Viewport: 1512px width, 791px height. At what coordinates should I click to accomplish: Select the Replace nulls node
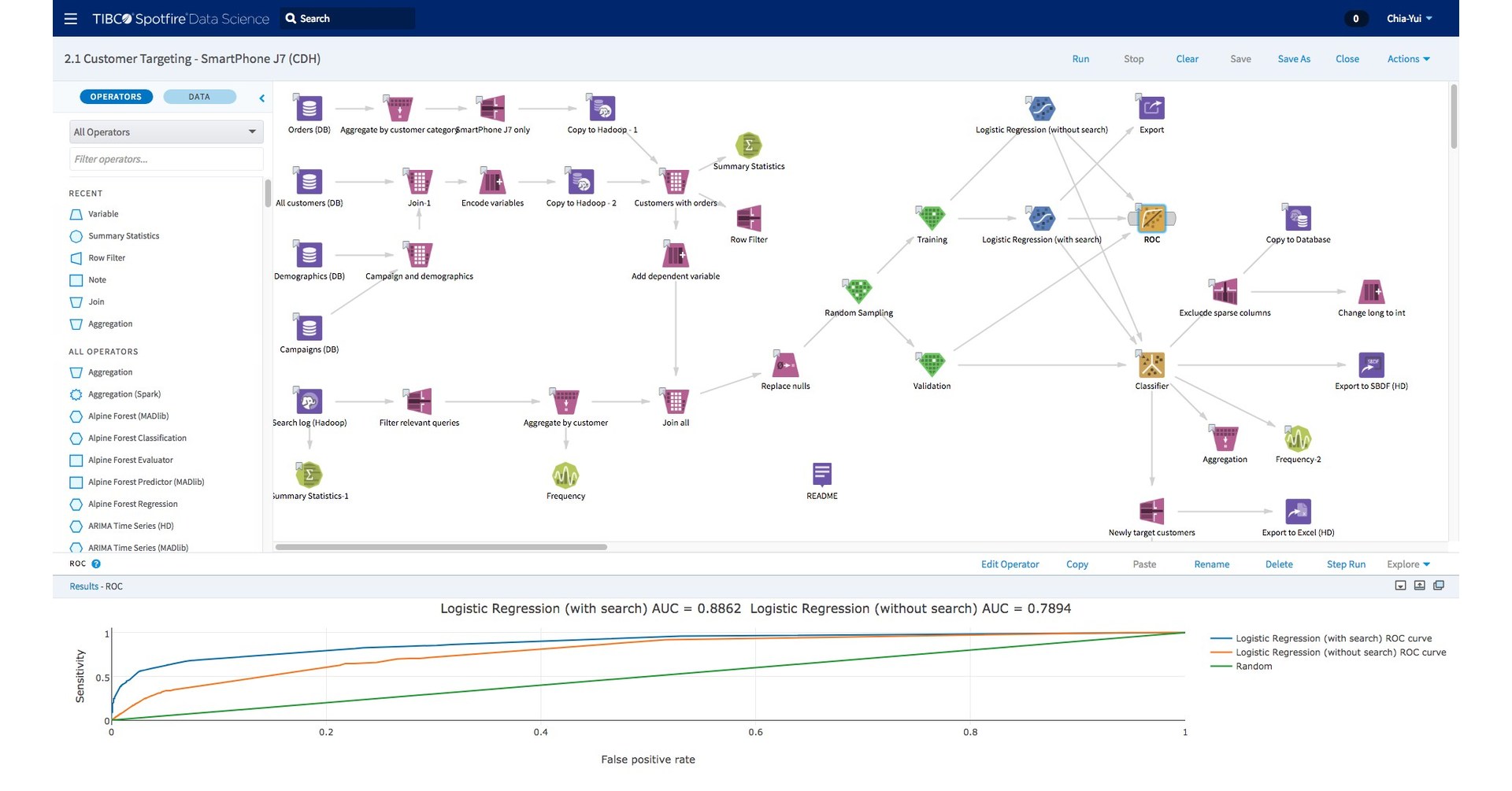pyautogui.click(x=785, y=364)
